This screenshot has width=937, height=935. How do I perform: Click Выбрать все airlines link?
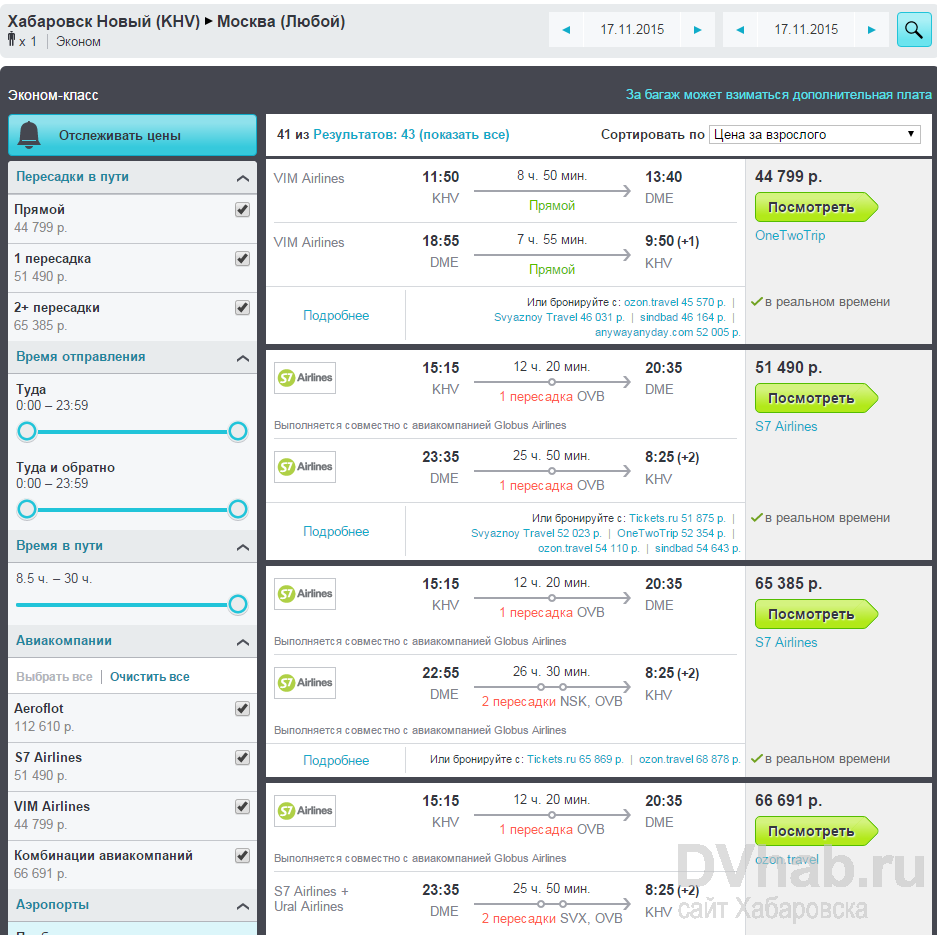click(54, 677)
